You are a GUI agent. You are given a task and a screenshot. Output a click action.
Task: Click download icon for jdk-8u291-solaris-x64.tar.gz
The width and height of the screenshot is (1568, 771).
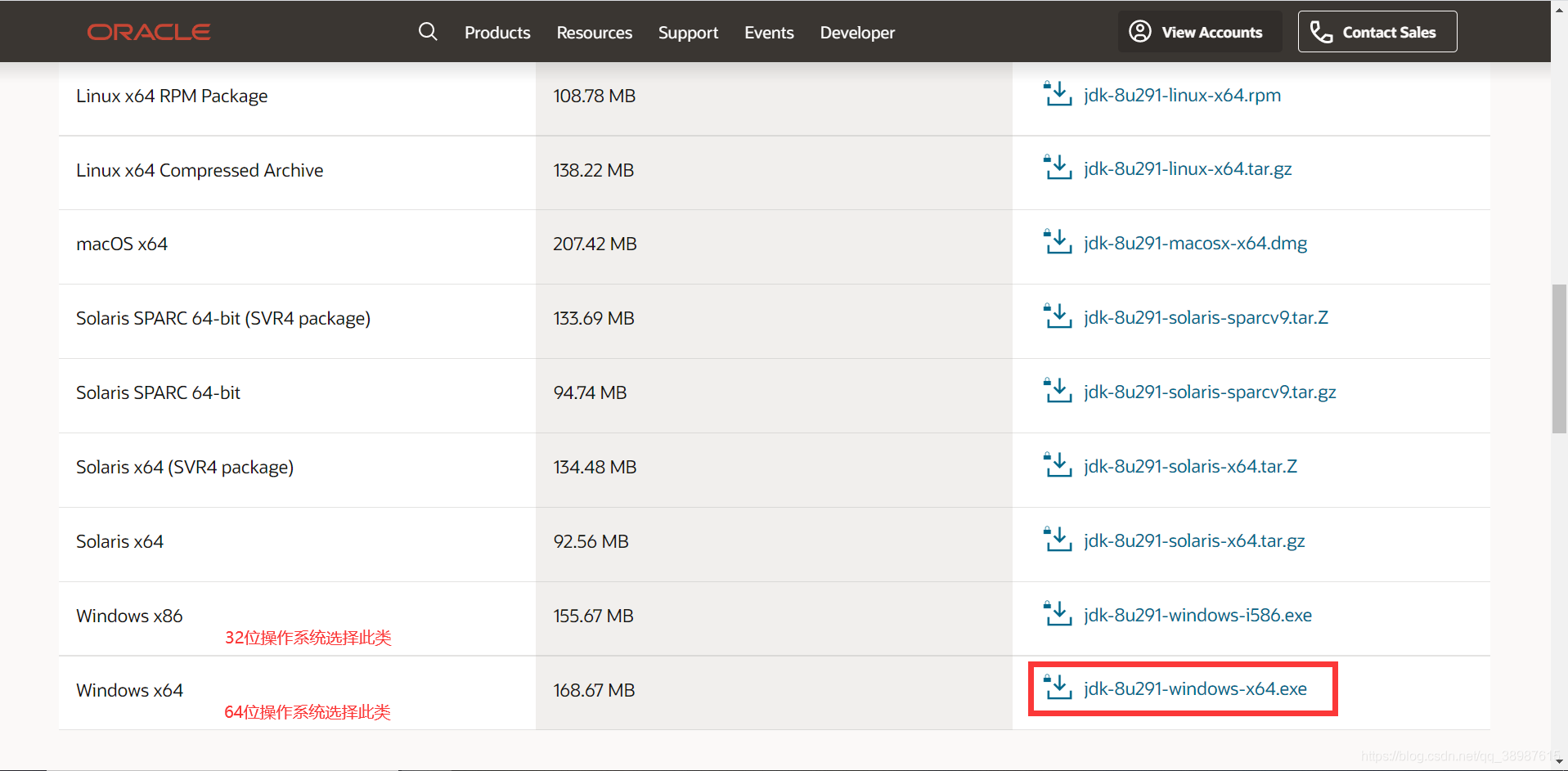point(1058,540)
